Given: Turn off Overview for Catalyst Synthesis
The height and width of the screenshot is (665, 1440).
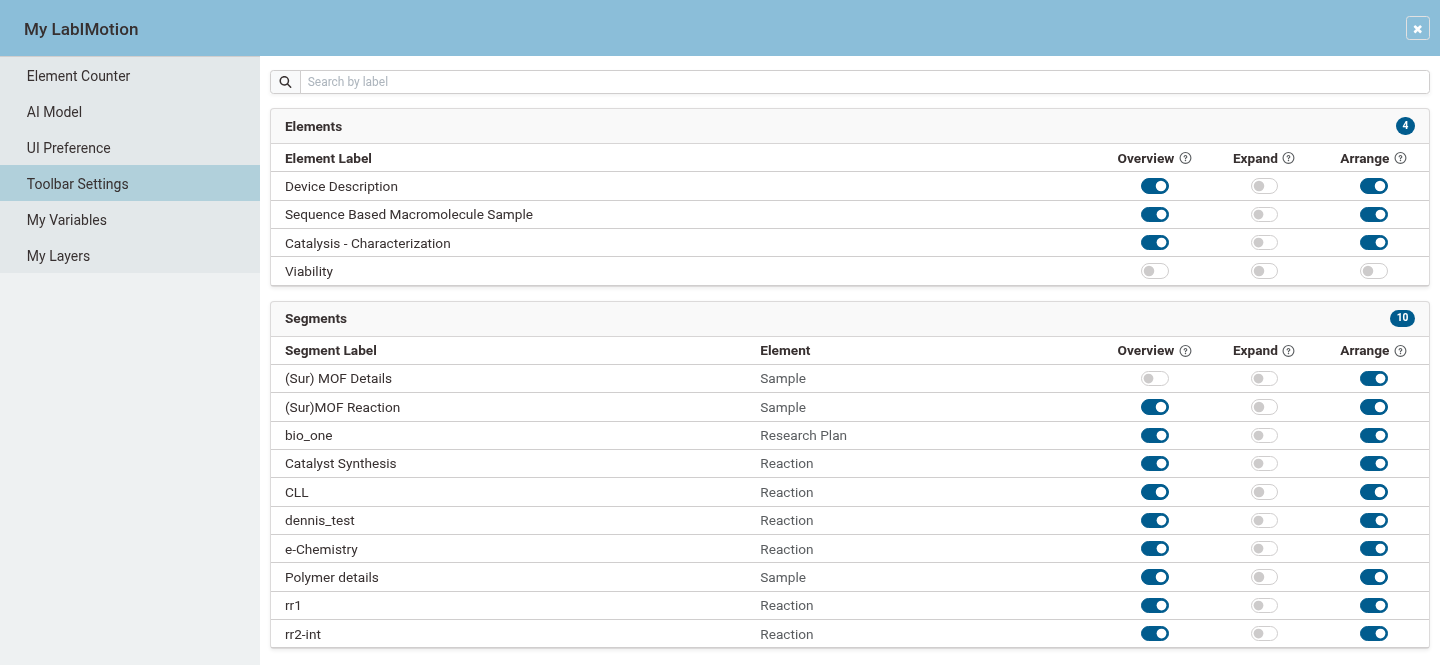Looking at the screenshot, I should (1155, 463).
